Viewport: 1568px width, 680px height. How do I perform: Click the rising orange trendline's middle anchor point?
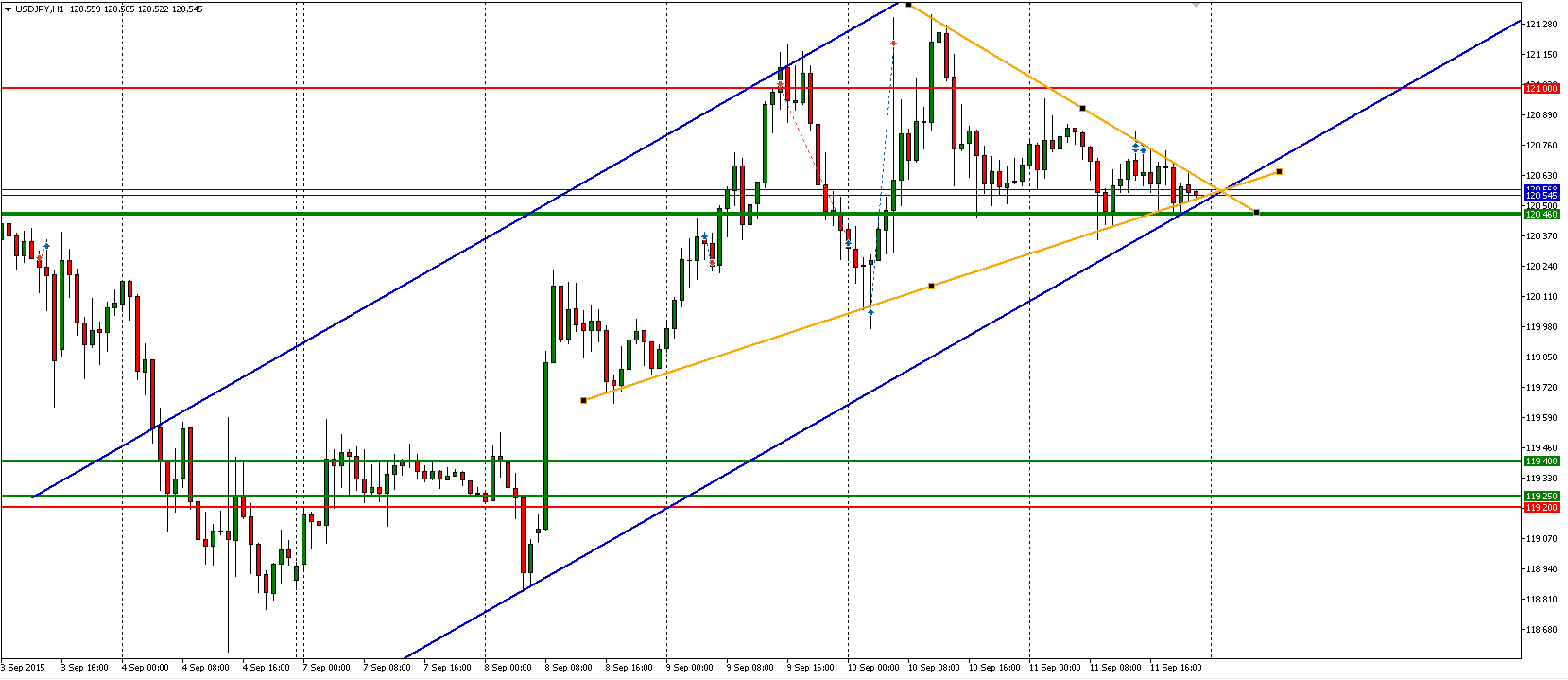pos(931,286)
